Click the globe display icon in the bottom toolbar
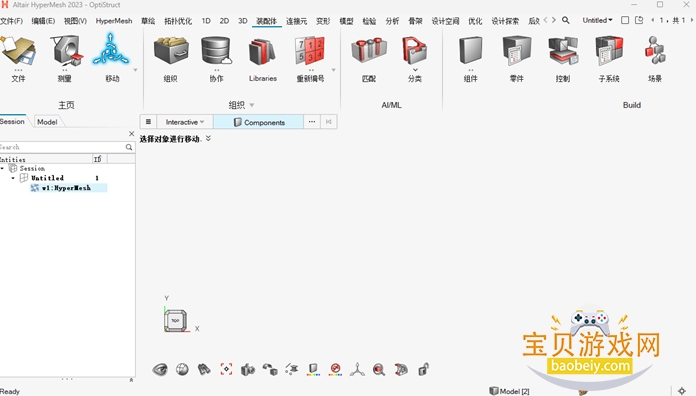 (x=182, y=369)
